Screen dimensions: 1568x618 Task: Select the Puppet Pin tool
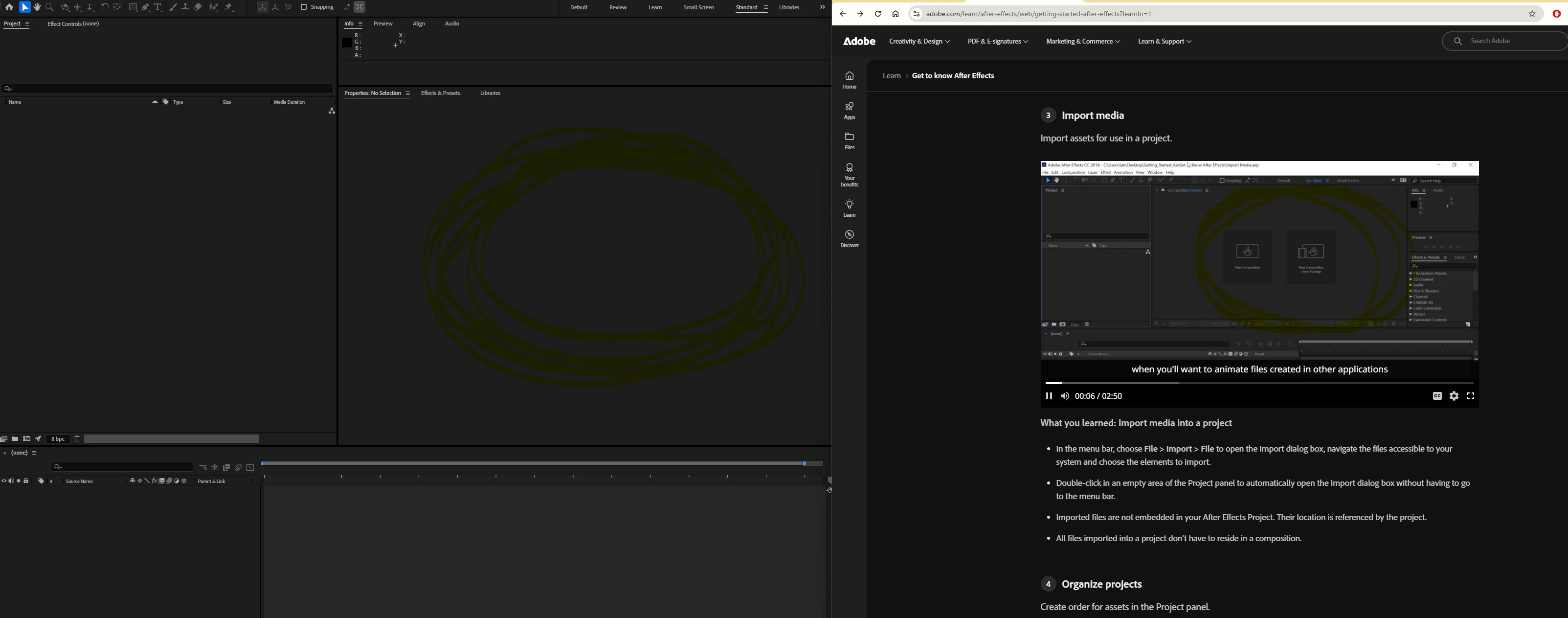point(229,7)
